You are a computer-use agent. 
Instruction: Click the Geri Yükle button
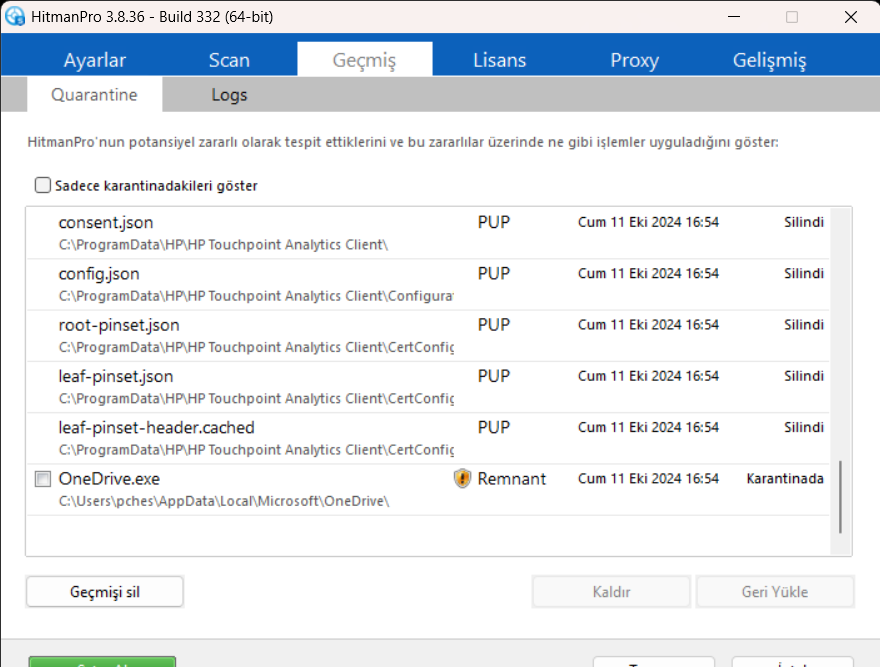click(x=775, y=592)
